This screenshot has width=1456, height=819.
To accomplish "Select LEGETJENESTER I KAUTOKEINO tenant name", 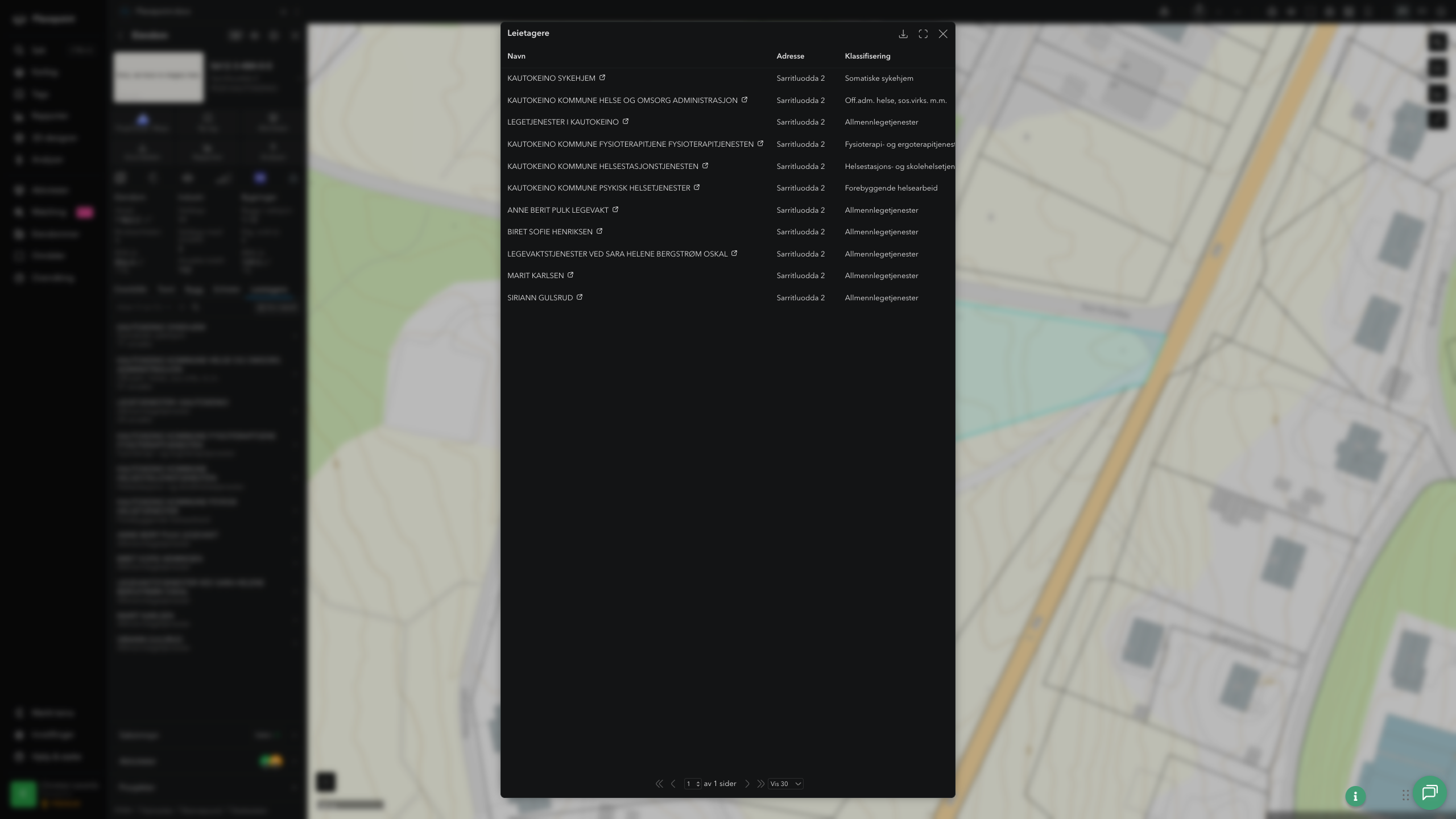I will point(563,122).
